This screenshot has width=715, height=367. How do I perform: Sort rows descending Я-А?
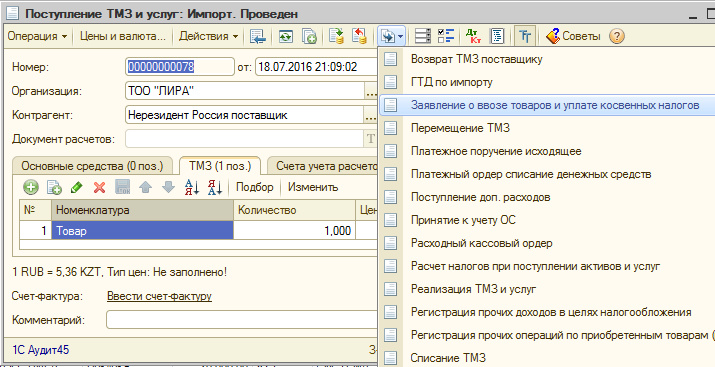coord(214,187)
